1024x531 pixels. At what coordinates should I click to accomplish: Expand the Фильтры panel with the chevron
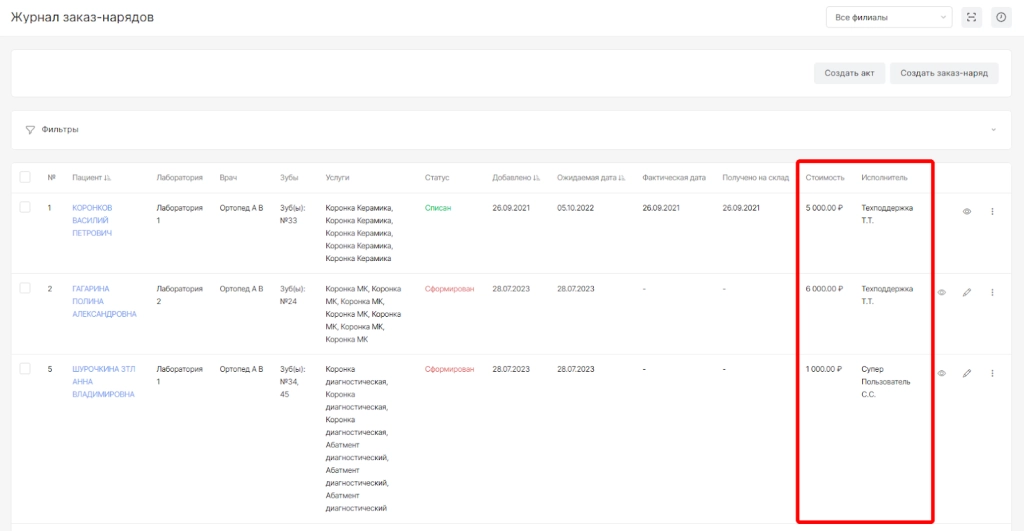point(993,129)
